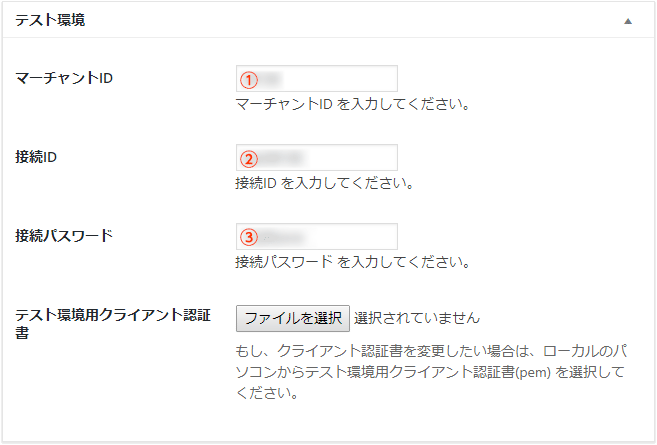657x445 pixels.
Task: Click the テスト環境 panel heading
Action: 50,20
